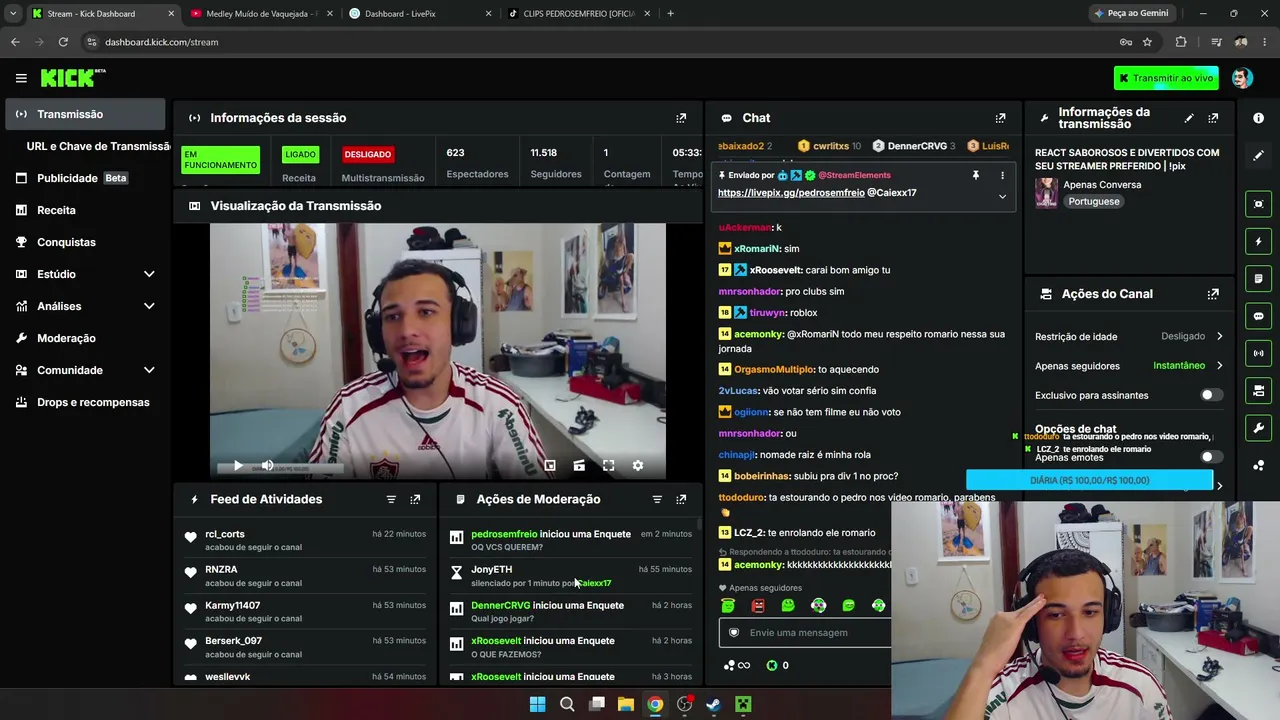Screen dimensions: 1280x720
Task: Enable Exclusivo para assinantes switch
Action: click(1210, 395)
